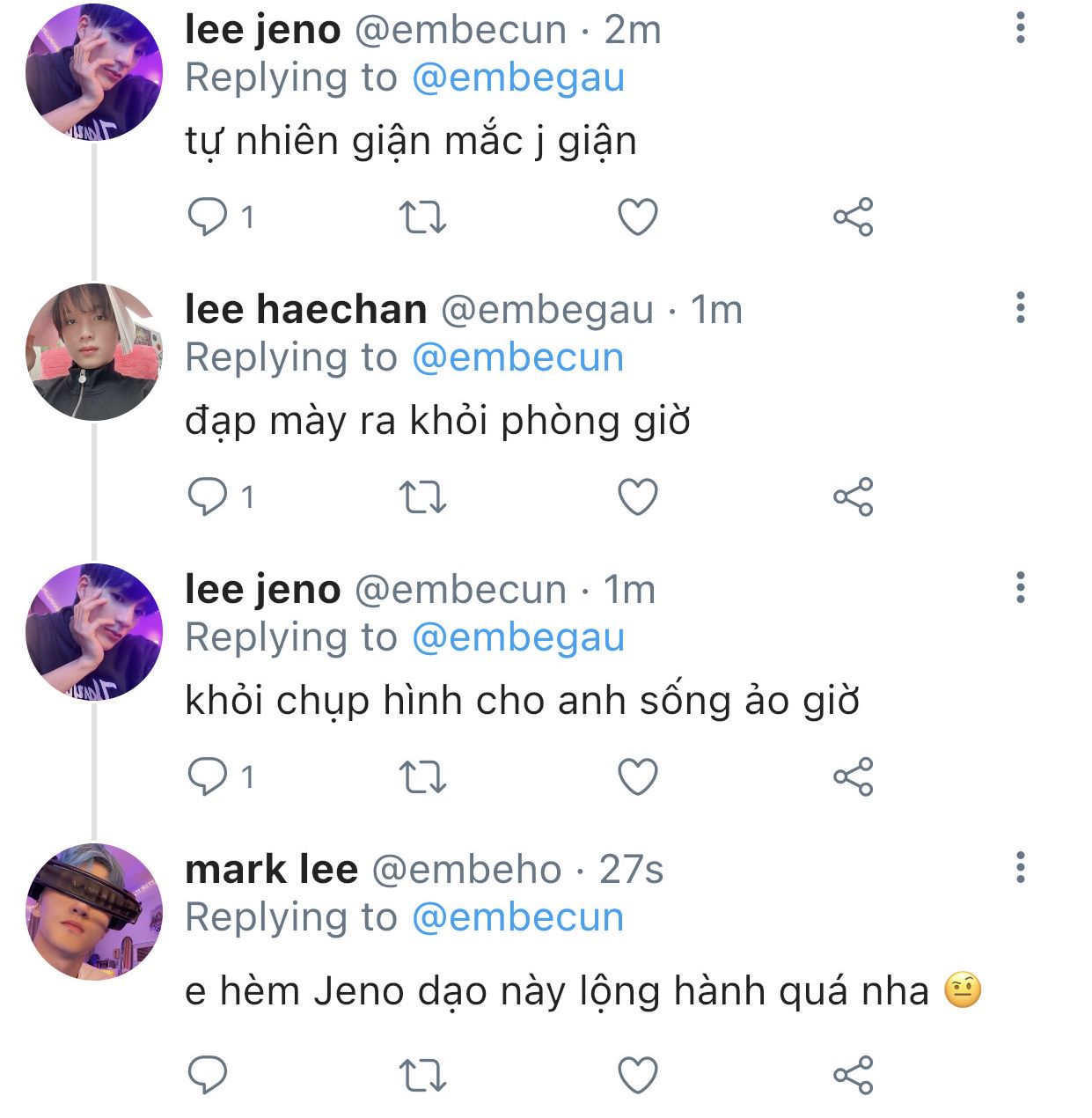This screenshot has width=1092, height=1118.
Task: Open more options on mark lee's tweet
Action: point(1021,868)
